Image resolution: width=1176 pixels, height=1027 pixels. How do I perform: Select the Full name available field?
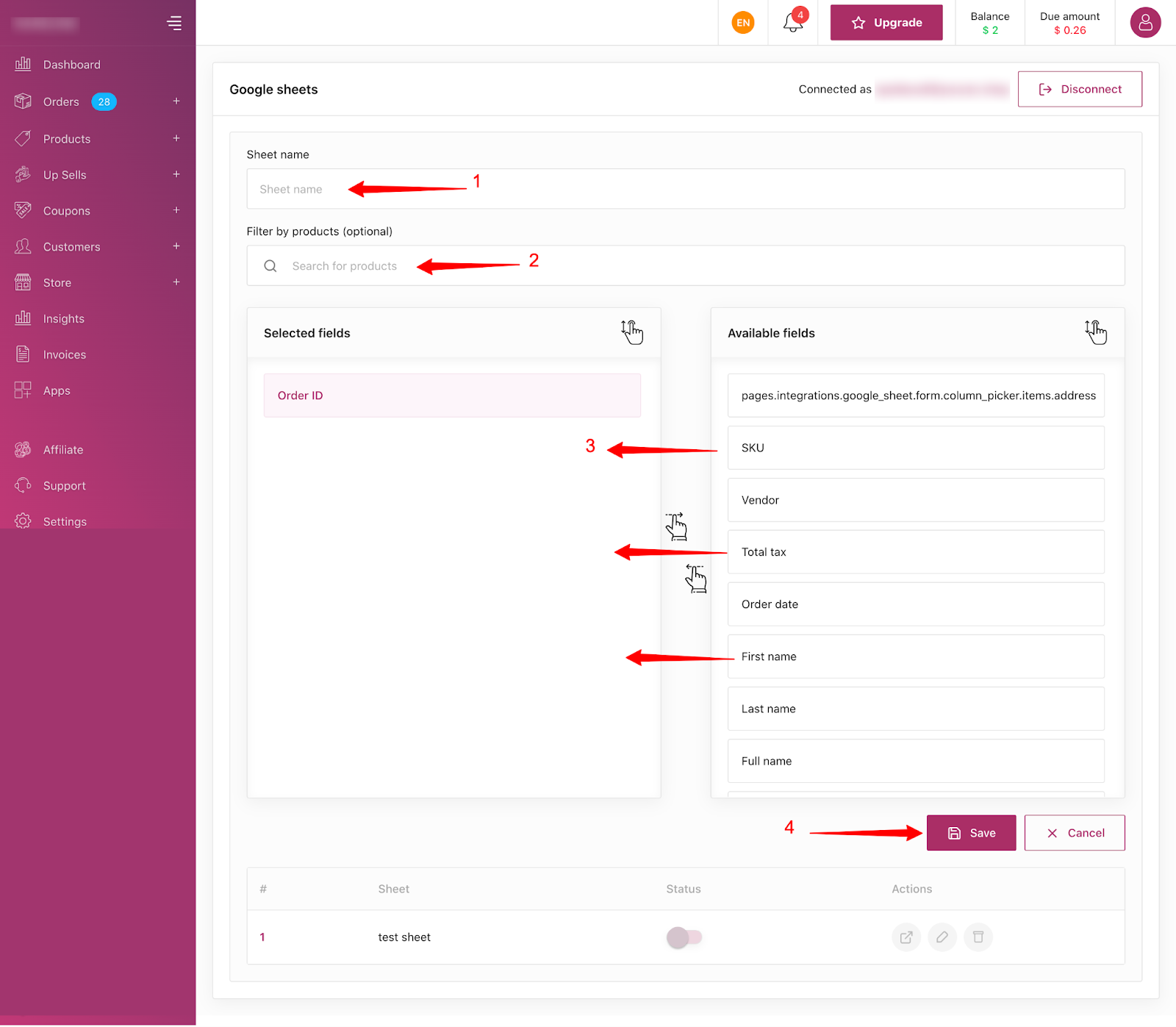click(x=916, y=761)
